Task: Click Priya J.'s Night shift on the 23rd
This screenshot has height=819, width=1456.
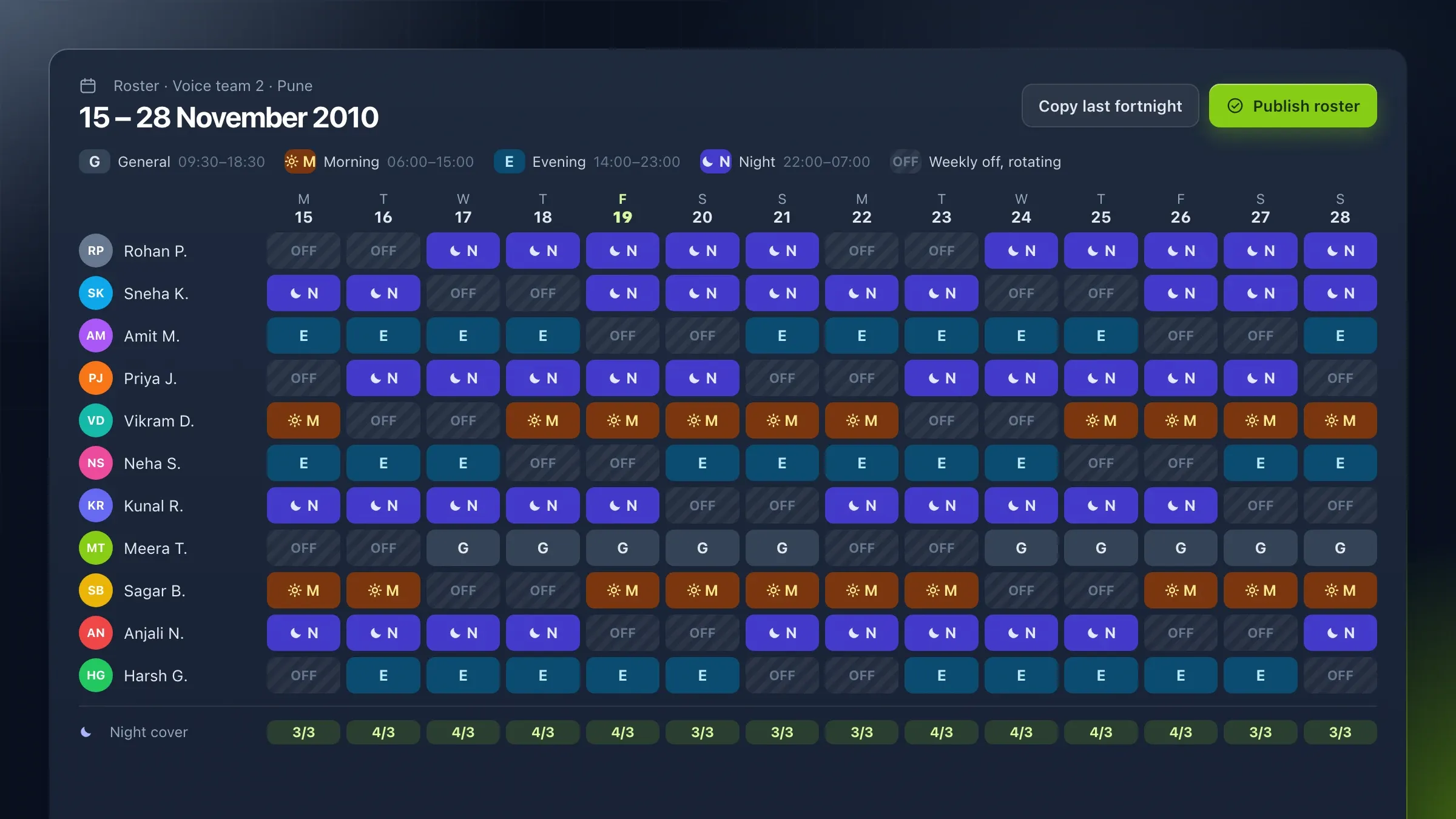Action: pos(942,378)
